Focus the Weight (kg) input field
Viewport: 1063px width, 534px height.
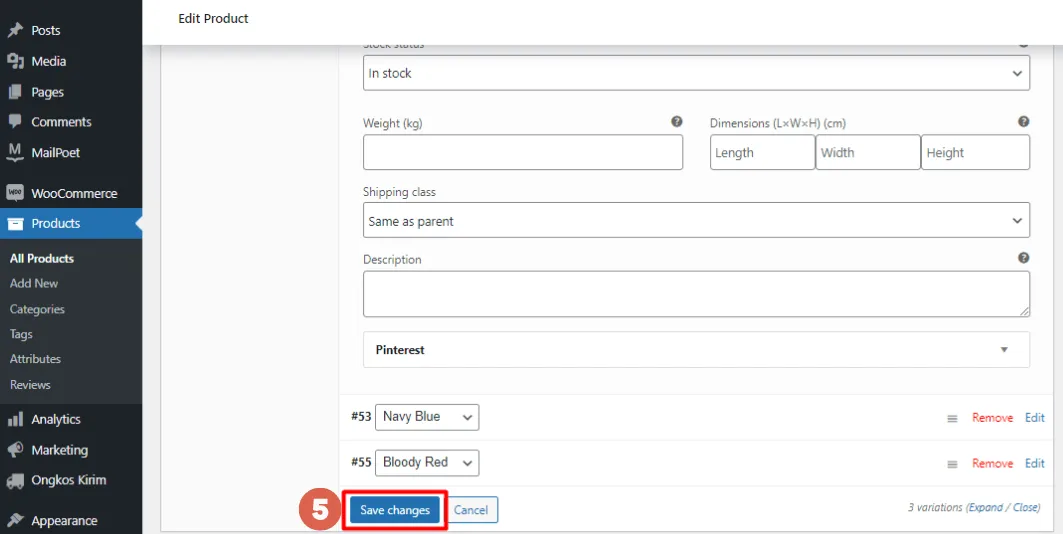click(x=523, y=152)
